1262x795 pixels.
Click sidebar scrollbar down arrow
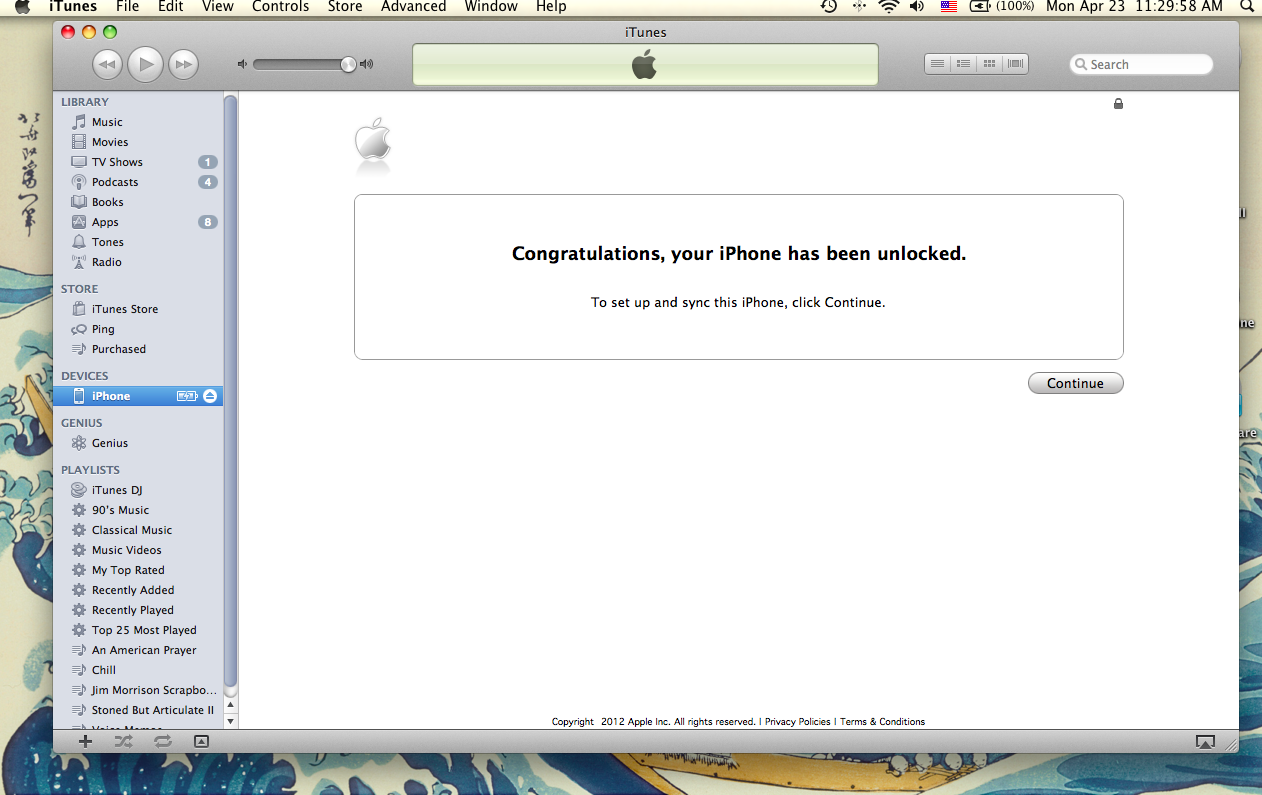click(231, 721)
